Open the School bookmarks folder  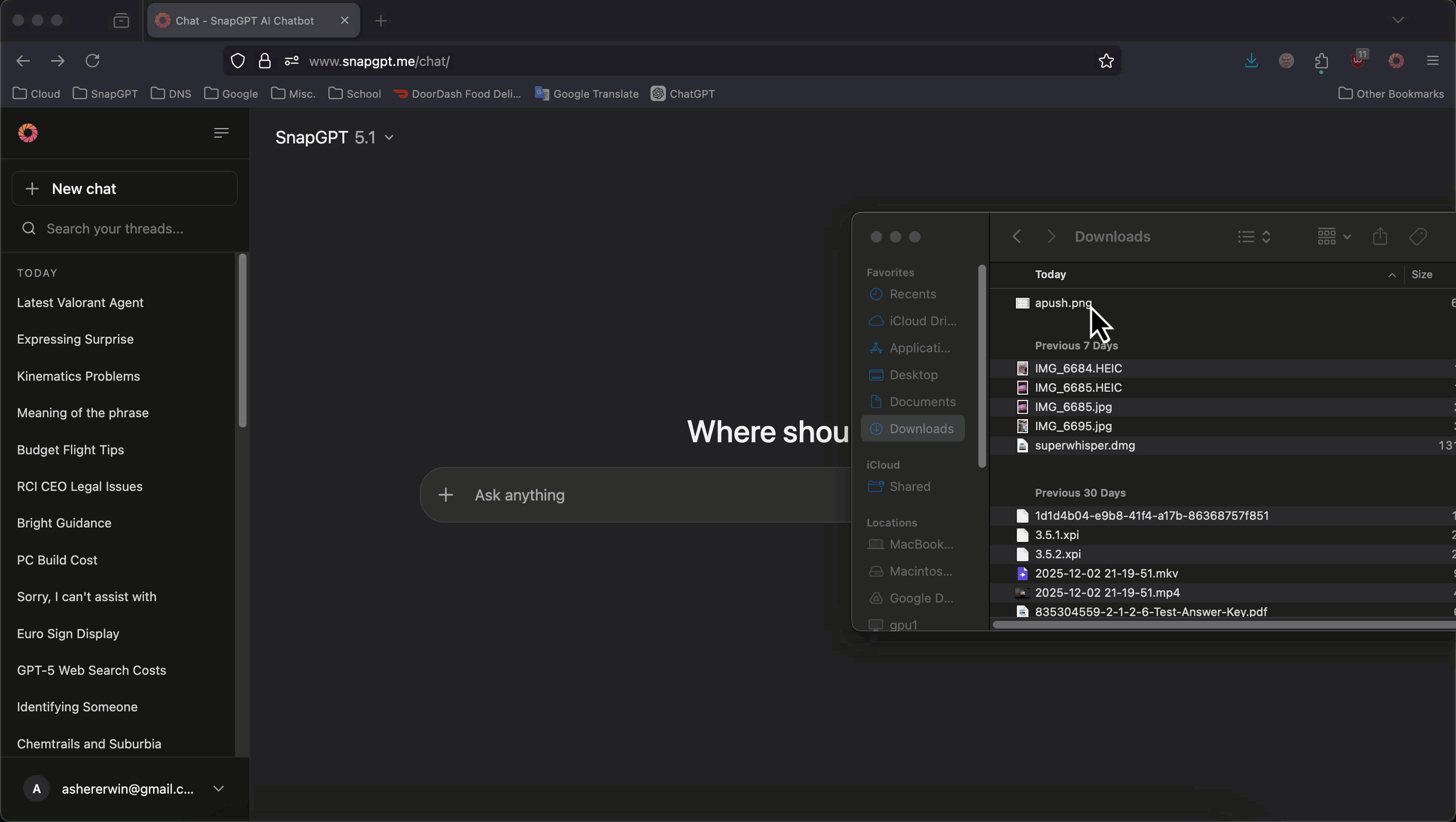click(354, 94)
